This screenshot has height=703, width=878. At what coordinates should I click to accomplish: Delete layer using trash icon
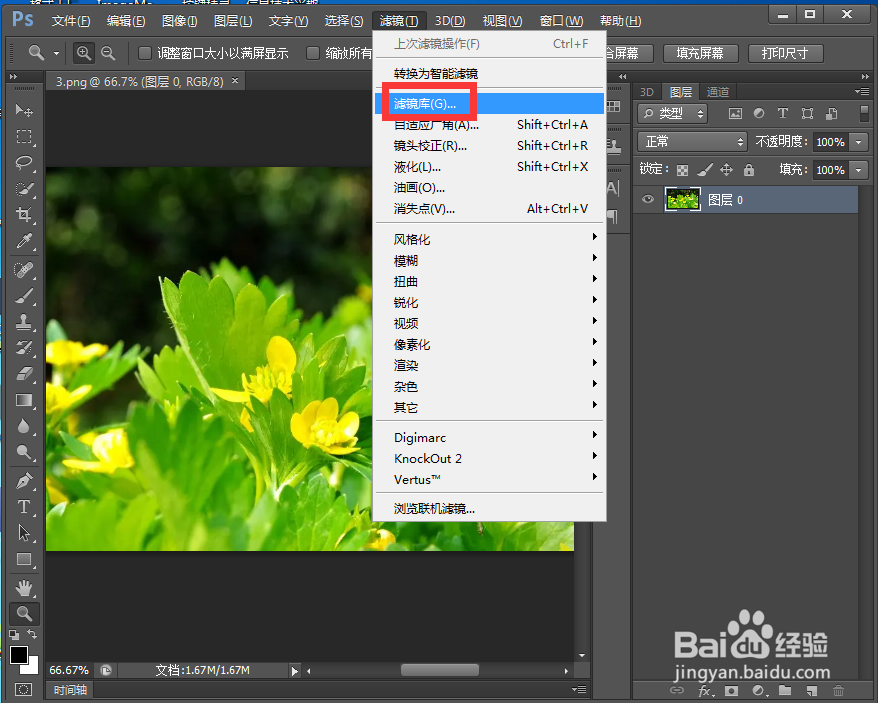[x=838, y=690]
